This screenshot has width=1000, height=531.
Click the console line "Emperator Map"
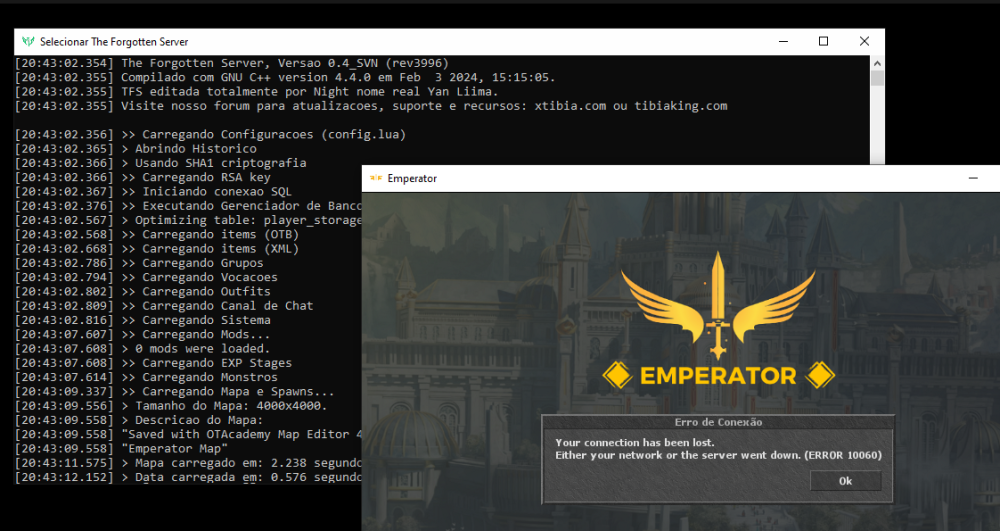121,448
